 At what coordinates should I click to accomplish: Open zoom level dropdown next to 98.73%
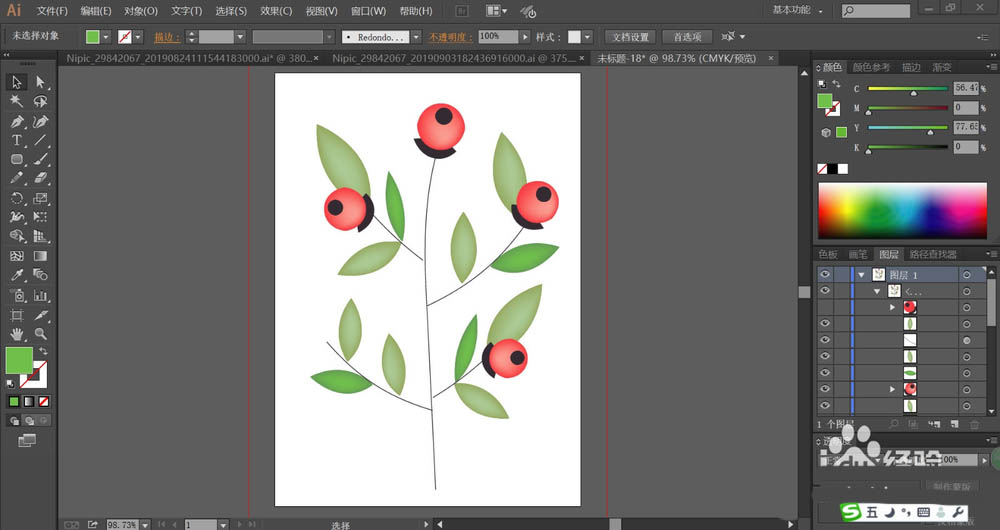click(145, 525)
